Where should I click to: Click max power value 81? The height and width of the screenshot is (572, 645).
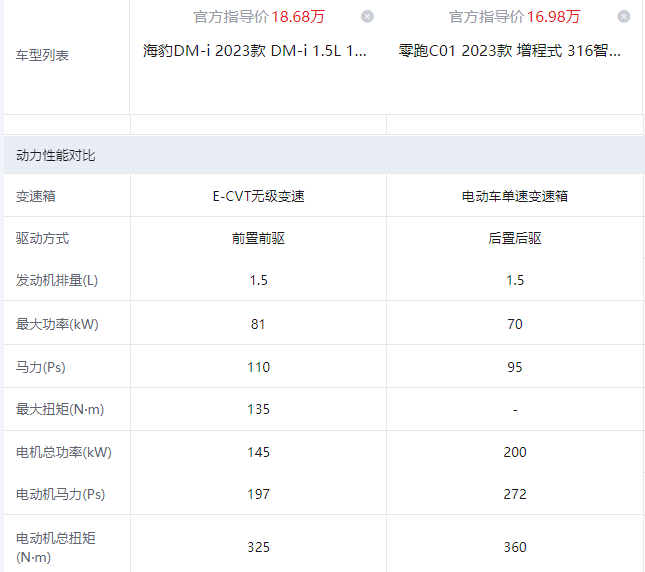pos(258,324)
